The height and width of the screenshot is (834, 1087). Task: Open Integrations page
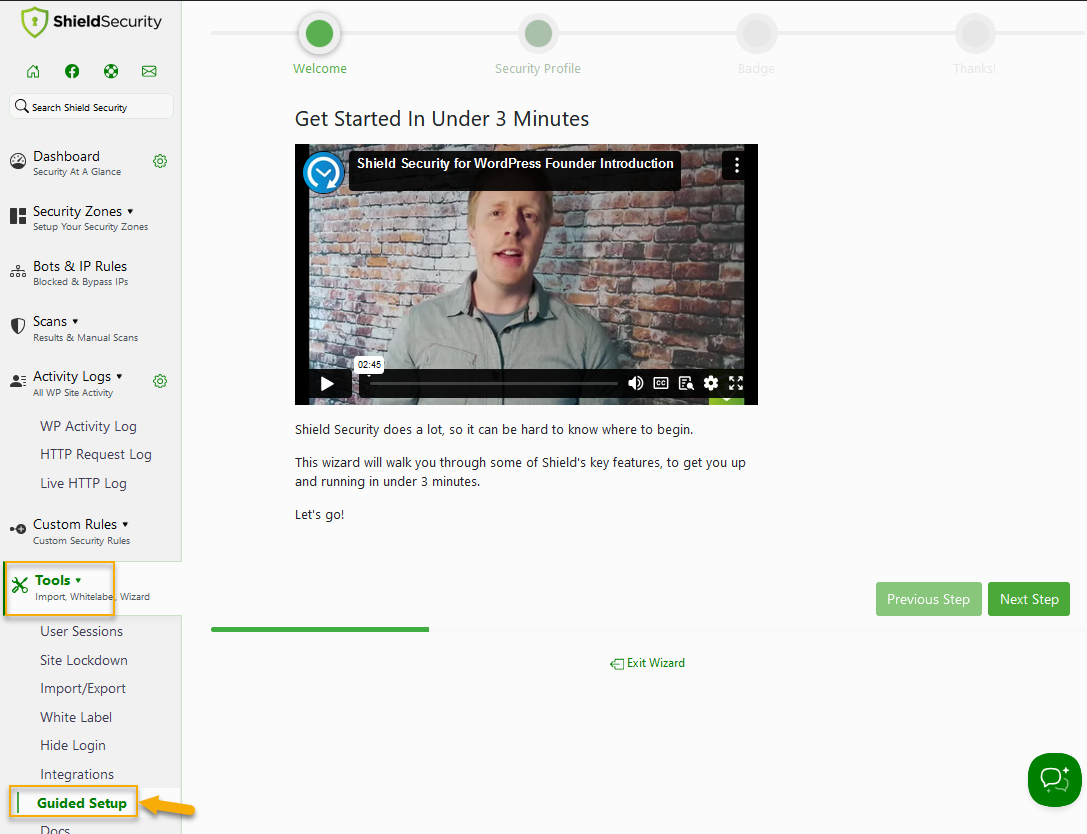(x=77, y=774)
